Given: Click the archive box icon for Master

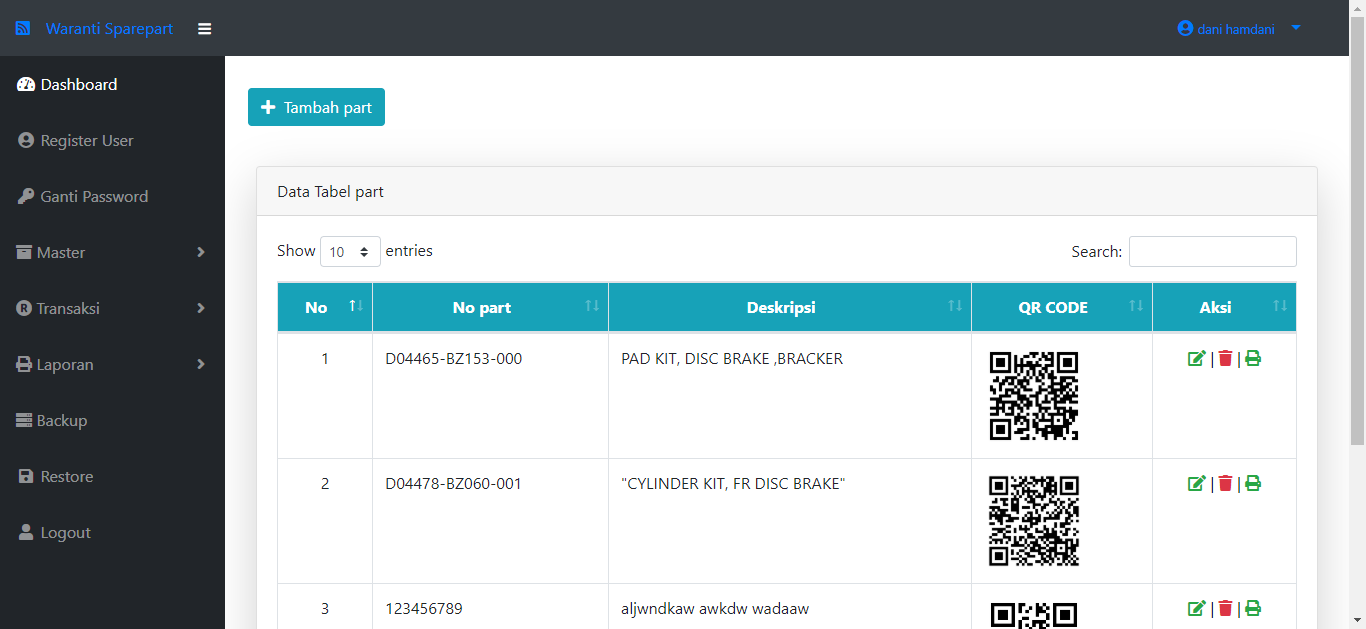Looking at the screenshot, I should (24, 253).
